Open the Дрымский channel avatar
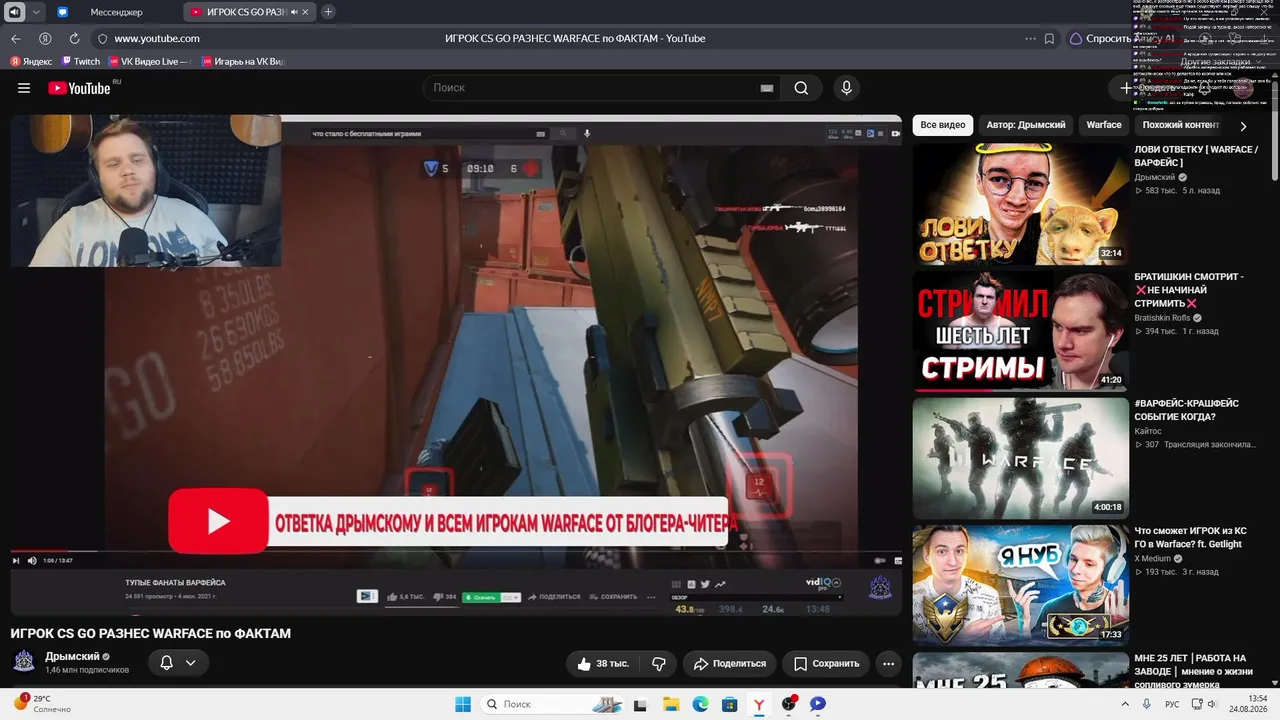This screenshot has height=720, width=1280. (x=24, y=662)
